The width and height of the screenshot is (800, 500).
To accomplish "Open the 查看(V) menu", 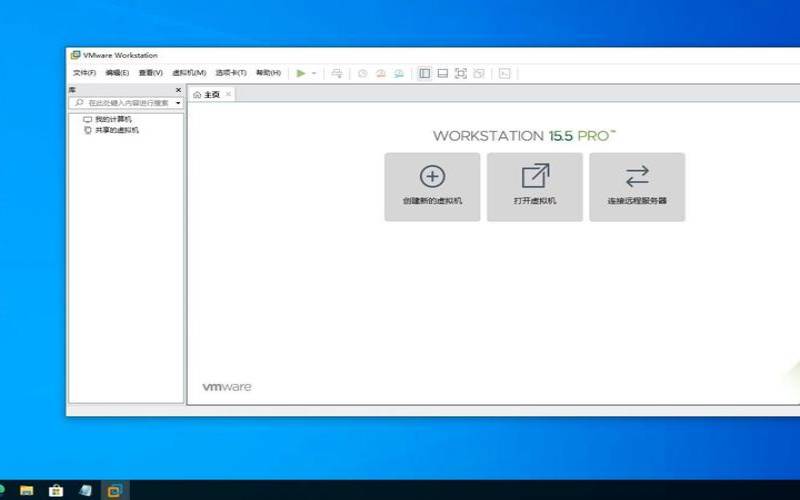I will tap(151, 73).
